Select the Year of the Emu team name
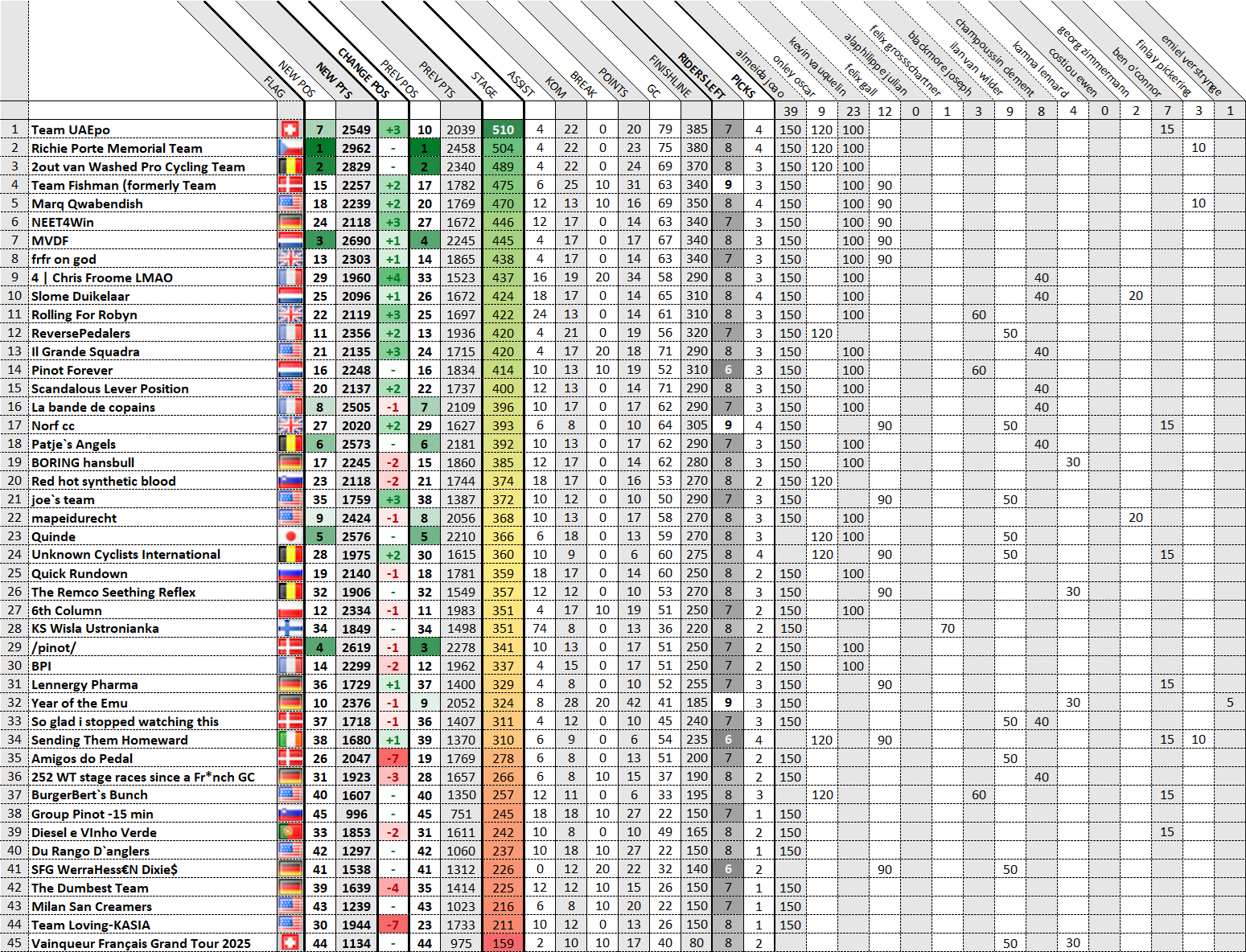Viewport: 1246px width, 952px height. click(x=80, y=703)
